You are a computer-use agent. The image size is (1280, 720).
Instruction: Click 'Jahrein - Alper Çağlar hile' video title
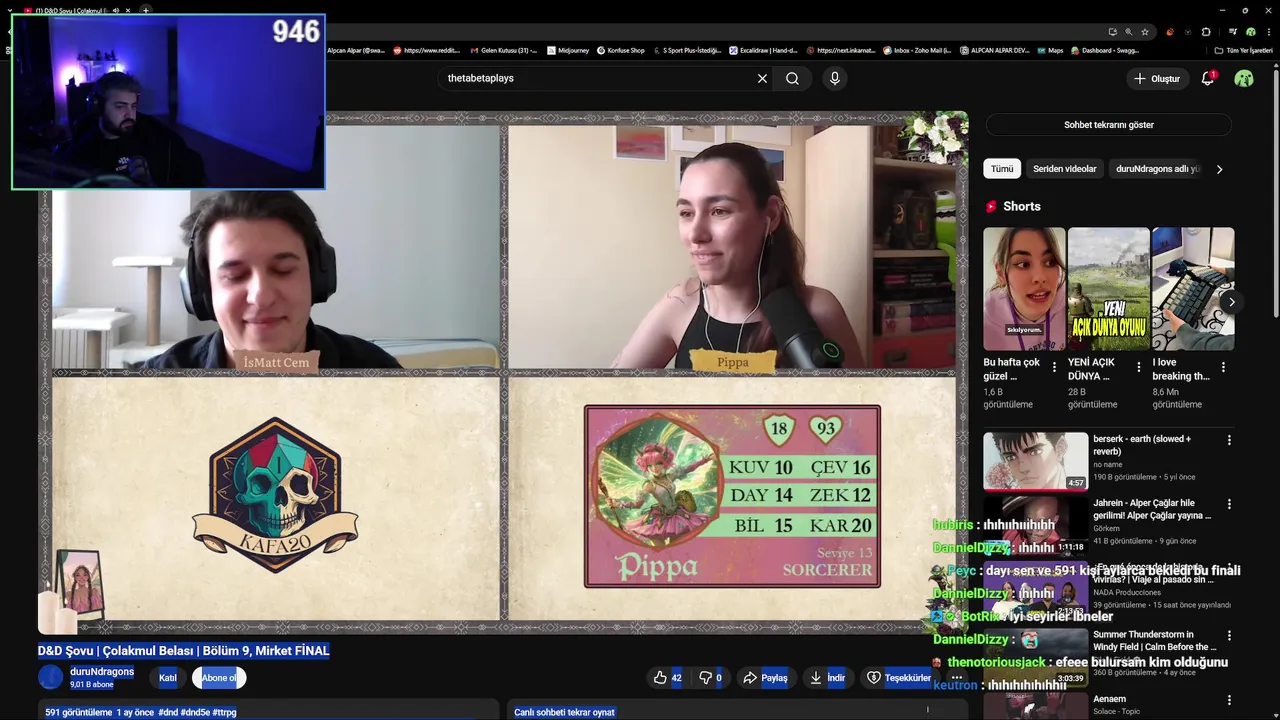coord(1152,509)
